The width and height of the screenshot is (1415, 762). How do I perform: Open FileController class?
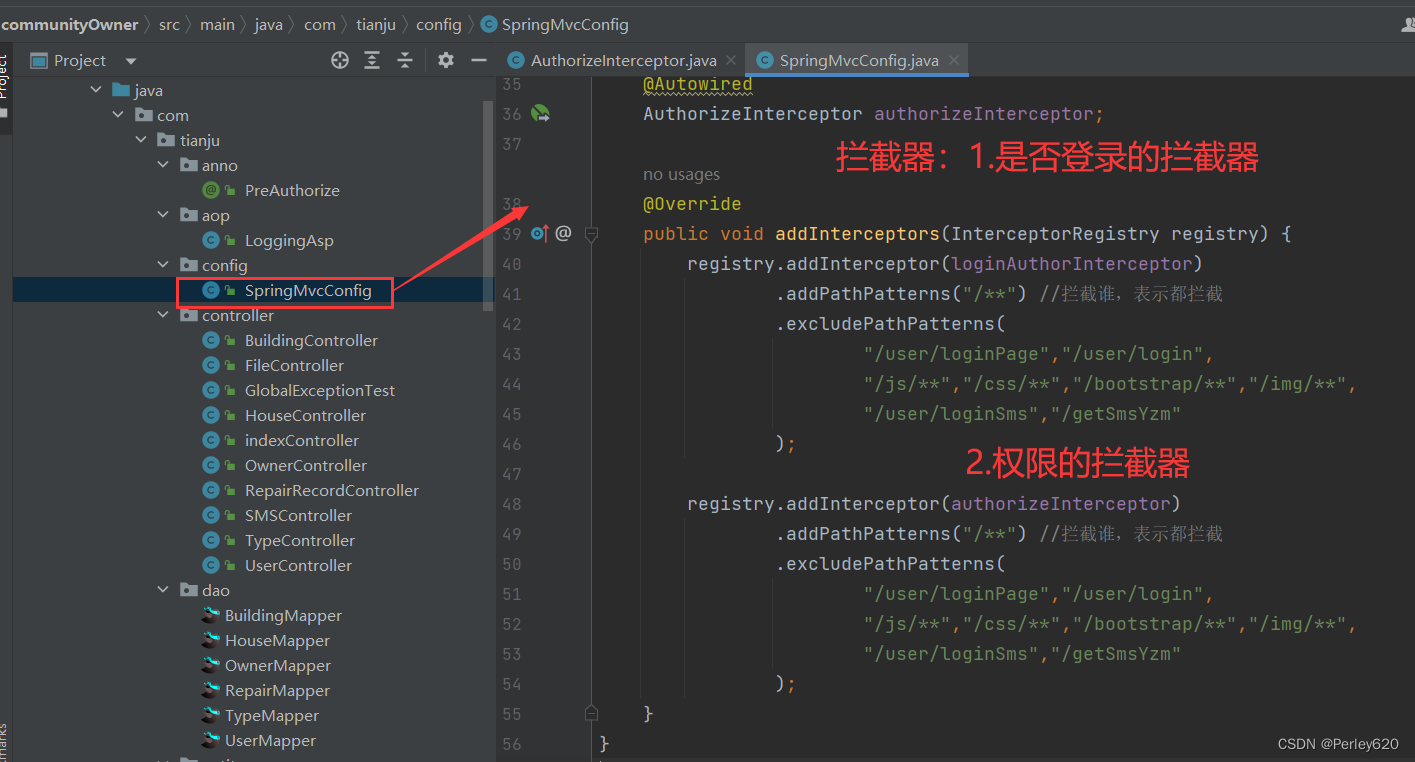tap(294, 365)
